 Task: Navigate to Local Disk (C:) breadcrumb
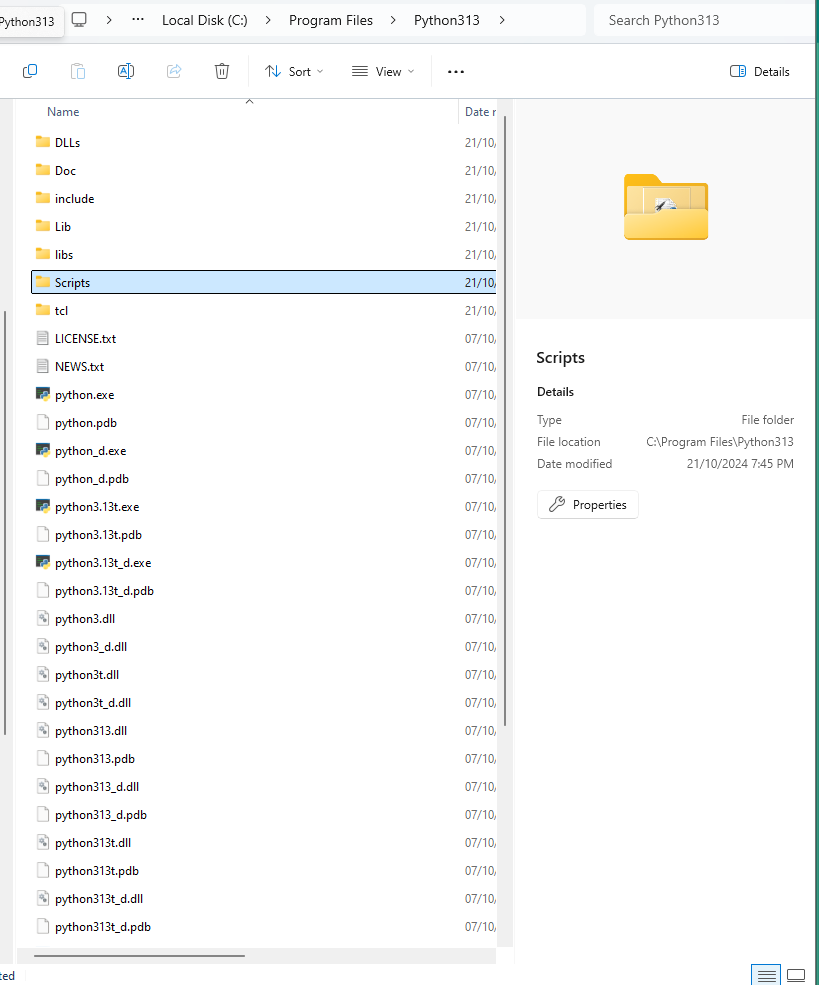click(205, 20)
